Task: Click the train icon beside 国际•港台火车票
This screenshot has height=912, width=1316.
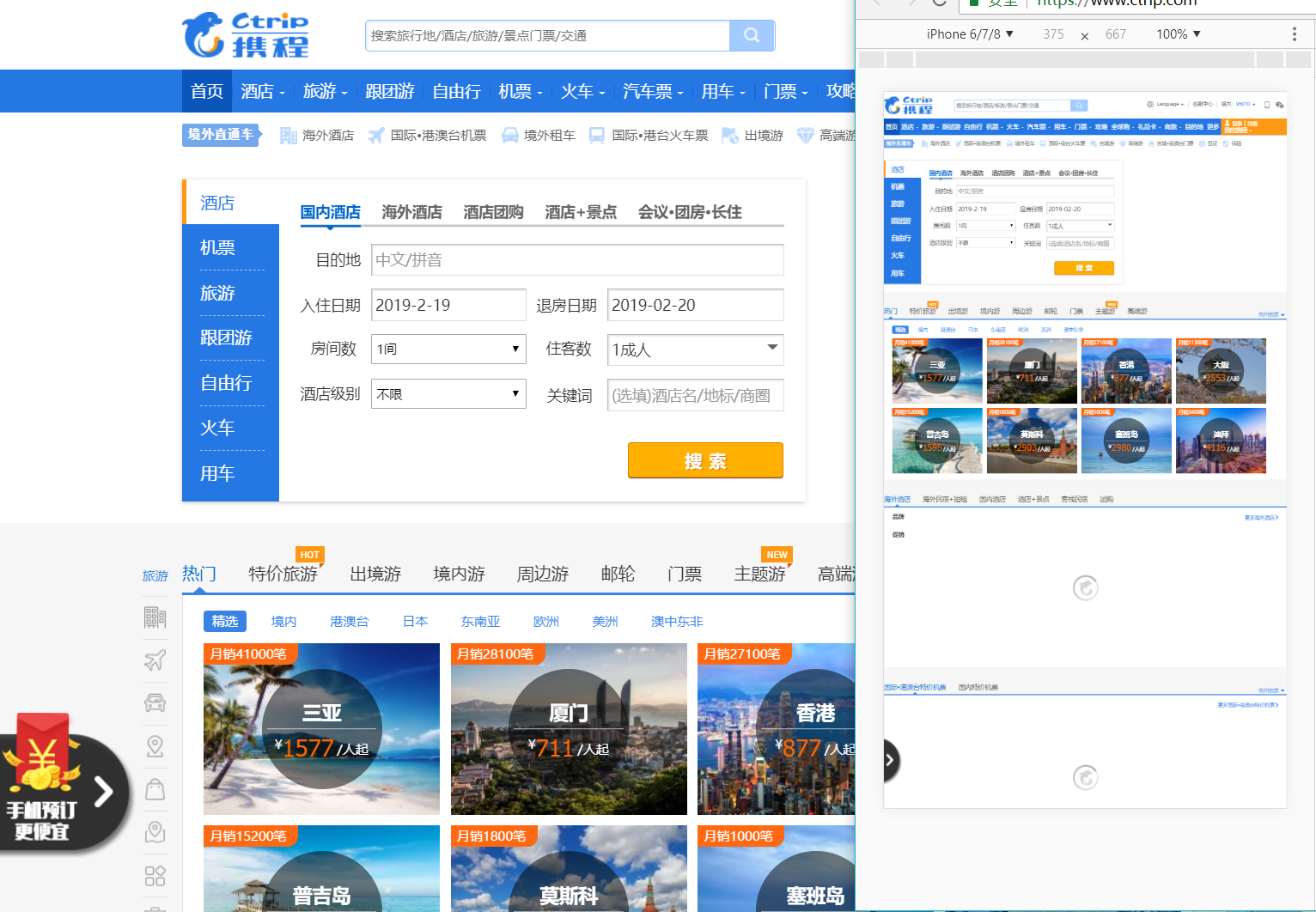Action: [x=597, y=136]
